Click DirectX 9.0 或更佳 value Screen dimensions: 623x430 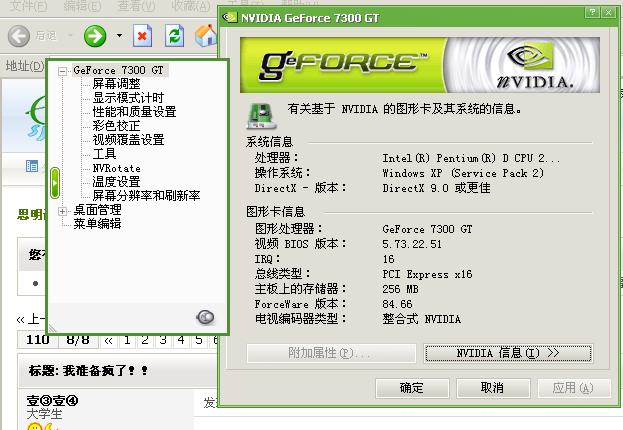436,188
